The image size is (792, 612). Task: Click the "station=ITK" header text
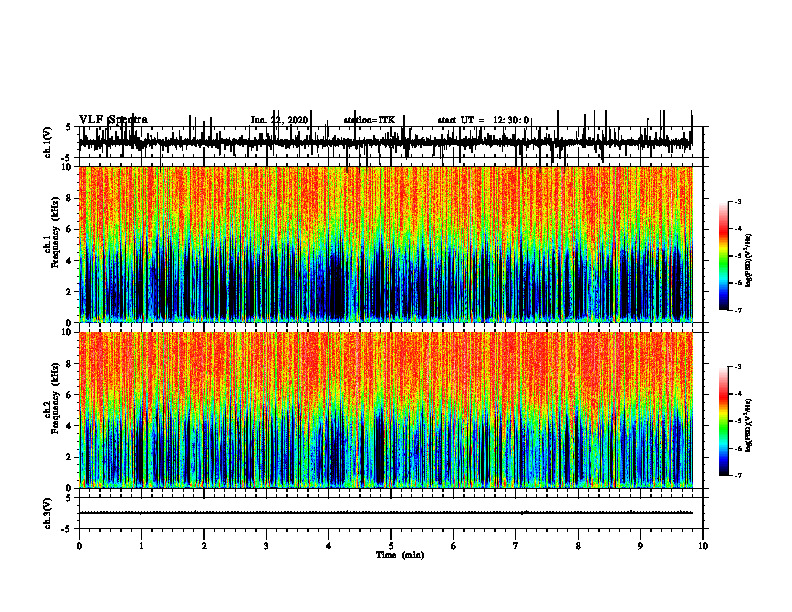tap(369, 120)
